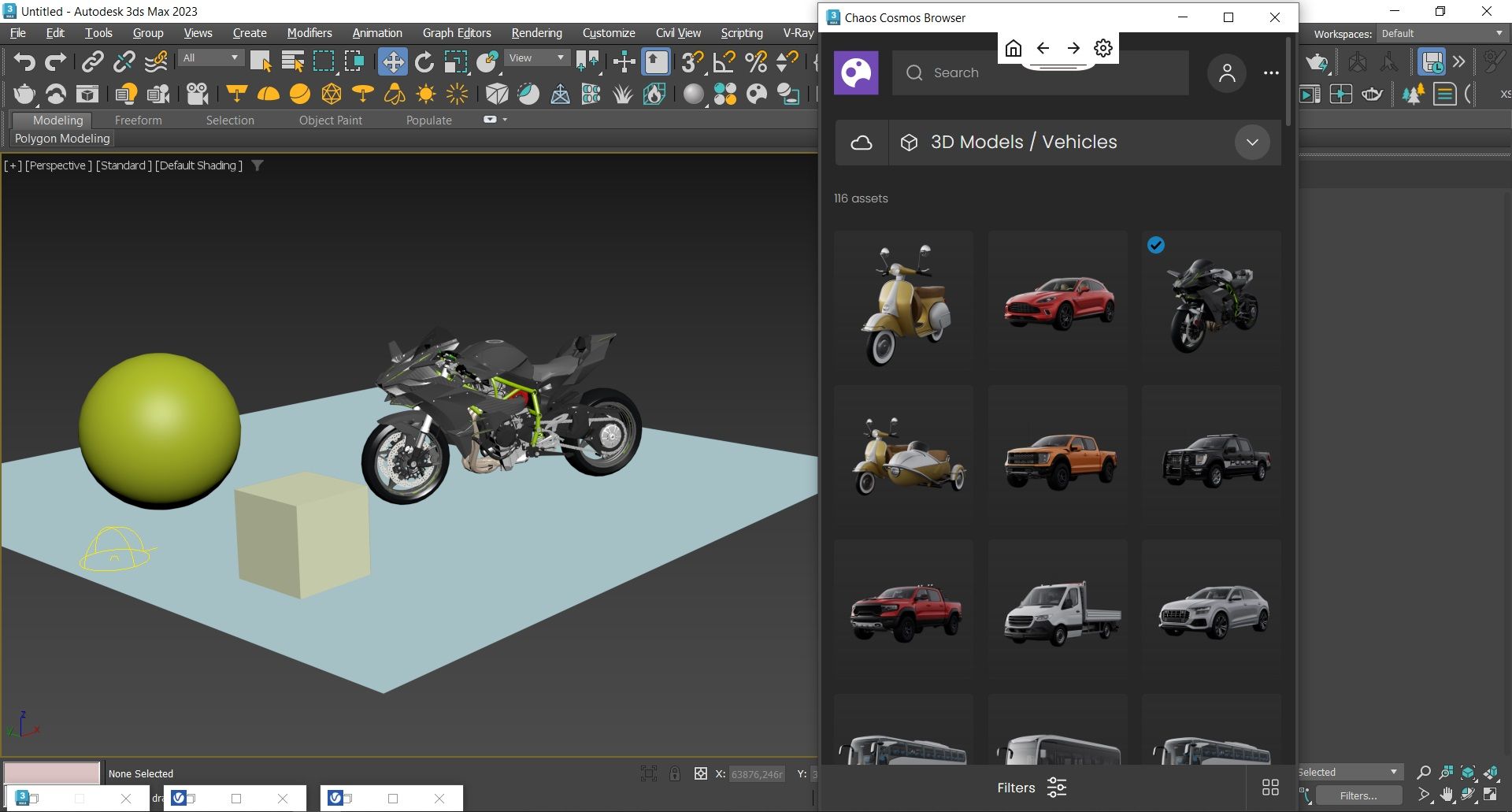The height and width of the screenshot is (812, 1512).
Task: Click the Key Filters... button
Action: (x=1358, y=795)
